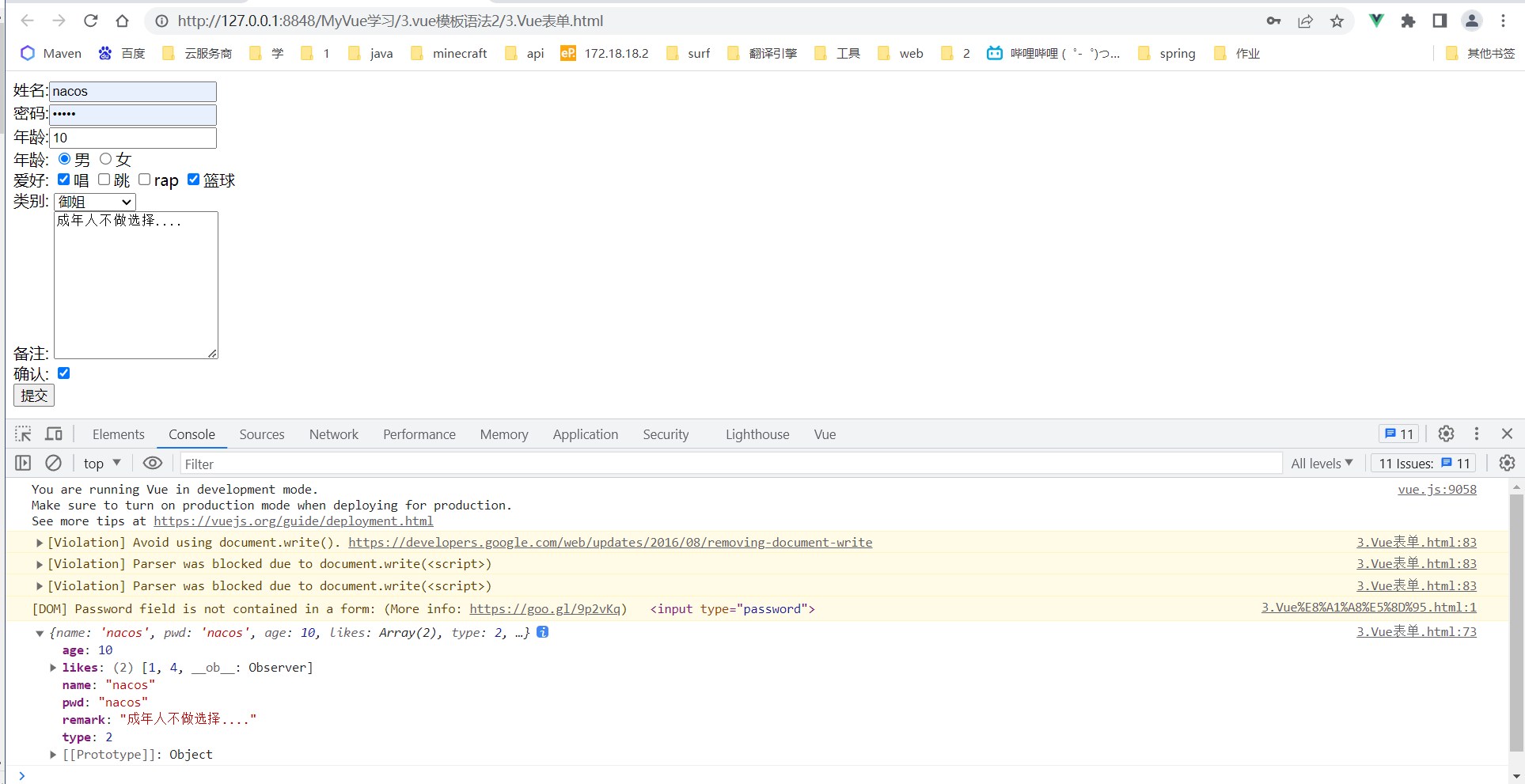This screenshot has width=1525, height=784.
Task: Switch to the Vue devtools tab
Action: pos(825,434)
